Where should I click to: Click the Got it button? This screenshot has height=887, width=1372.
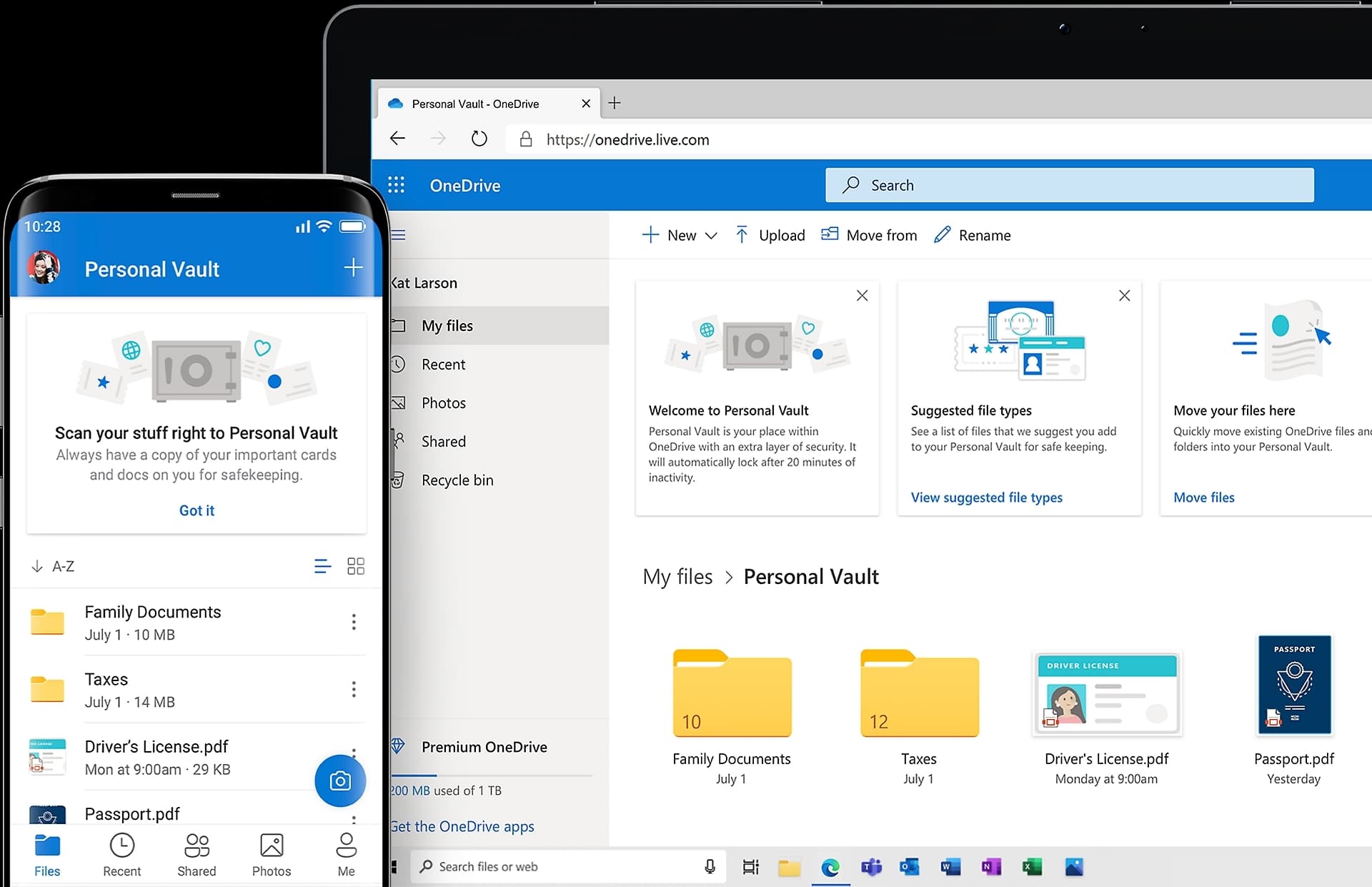point(197,510)
